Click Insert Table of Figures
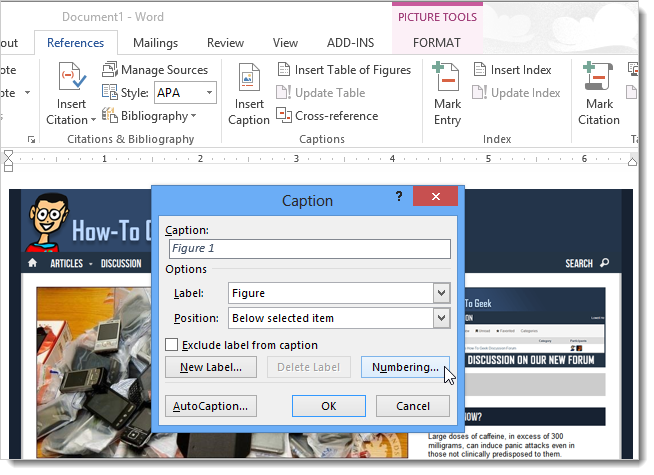654x475 pixels. click(x=344, y=70)
